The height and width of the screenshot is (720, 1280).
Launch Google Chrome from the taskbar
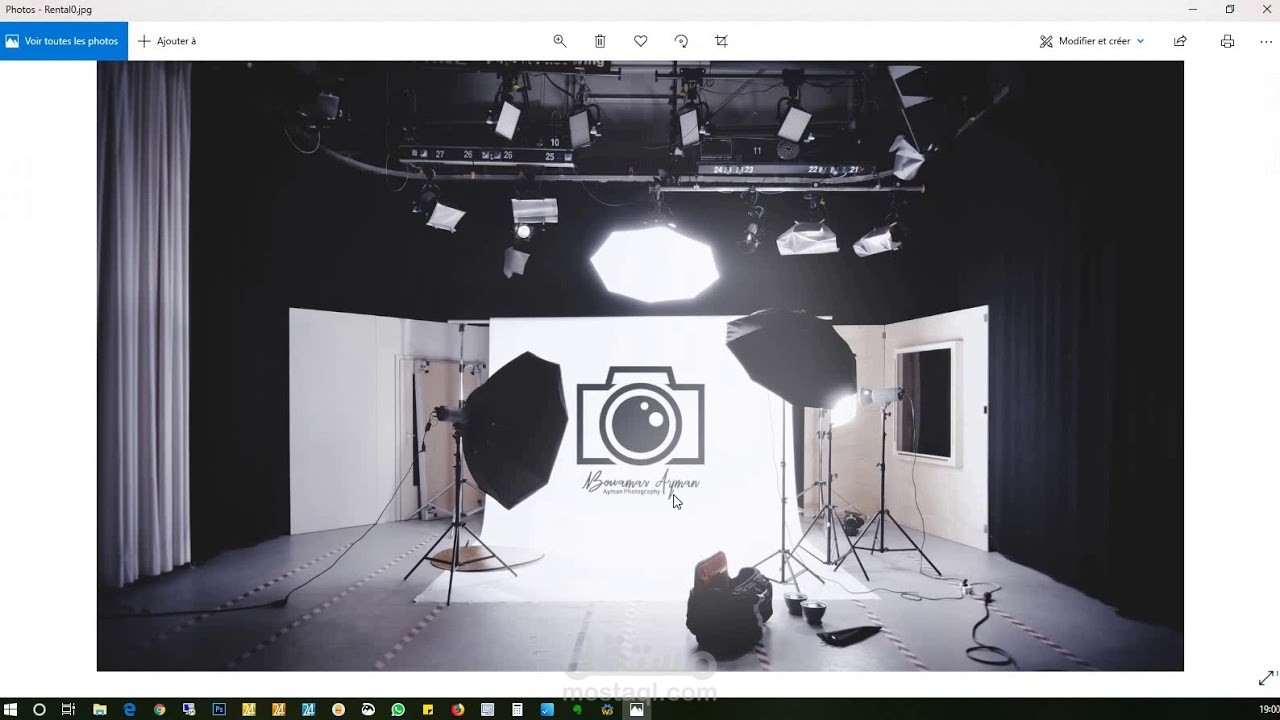pyautogui.click(x=159, y=710)
